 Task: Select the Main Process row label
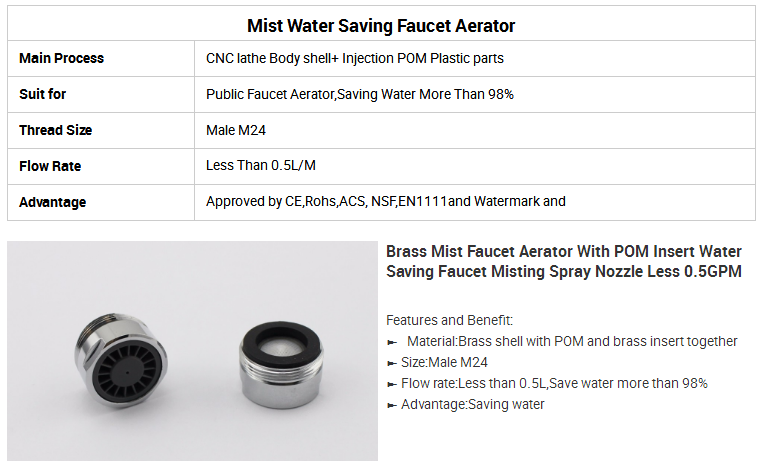point(61,58)
